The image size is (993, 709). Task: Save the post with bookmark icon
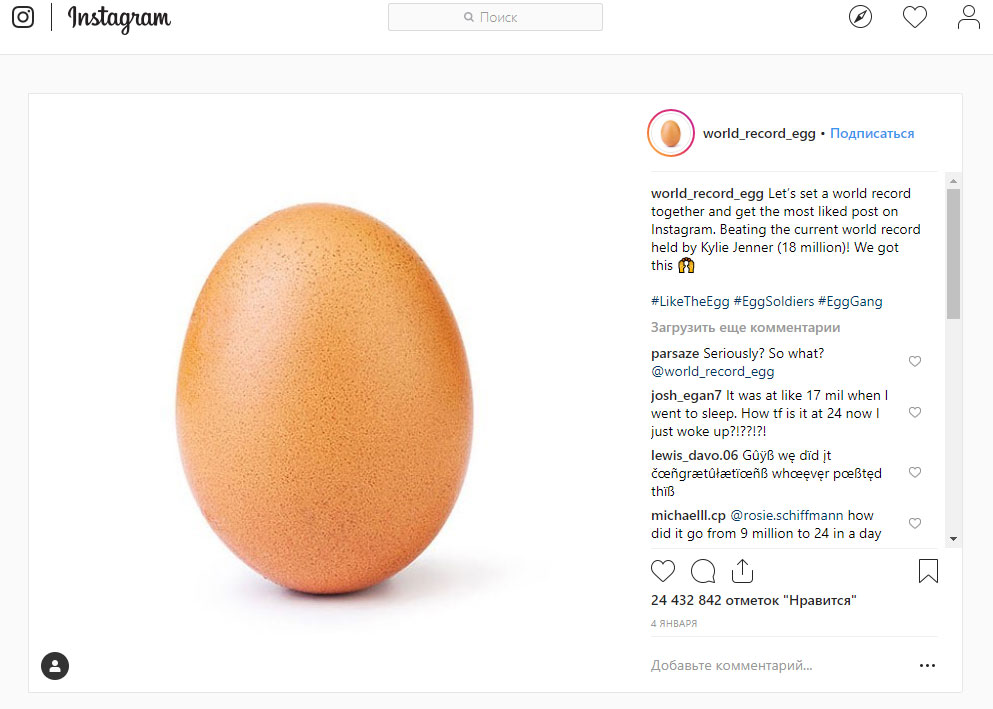pos(928,571)
